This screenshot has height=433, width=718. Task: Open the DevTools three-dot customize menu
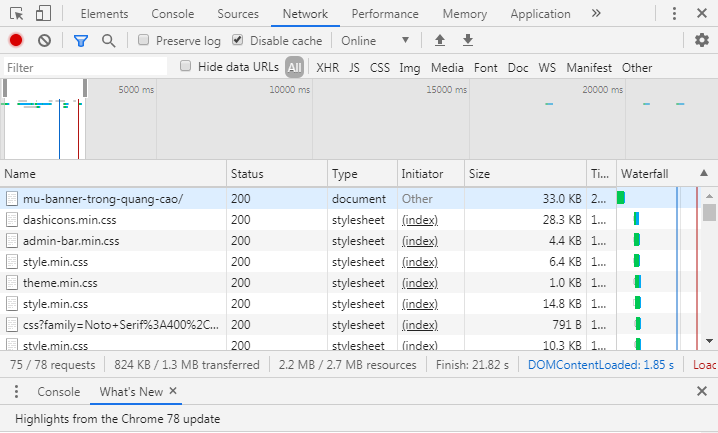[672, 14]
